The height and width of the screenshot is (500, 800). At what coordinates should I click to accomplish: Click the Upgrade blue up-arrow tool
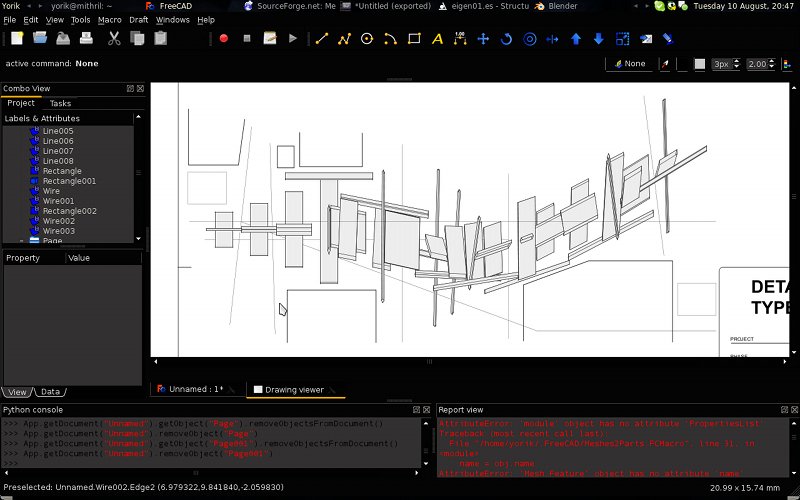tap(576, 39)
